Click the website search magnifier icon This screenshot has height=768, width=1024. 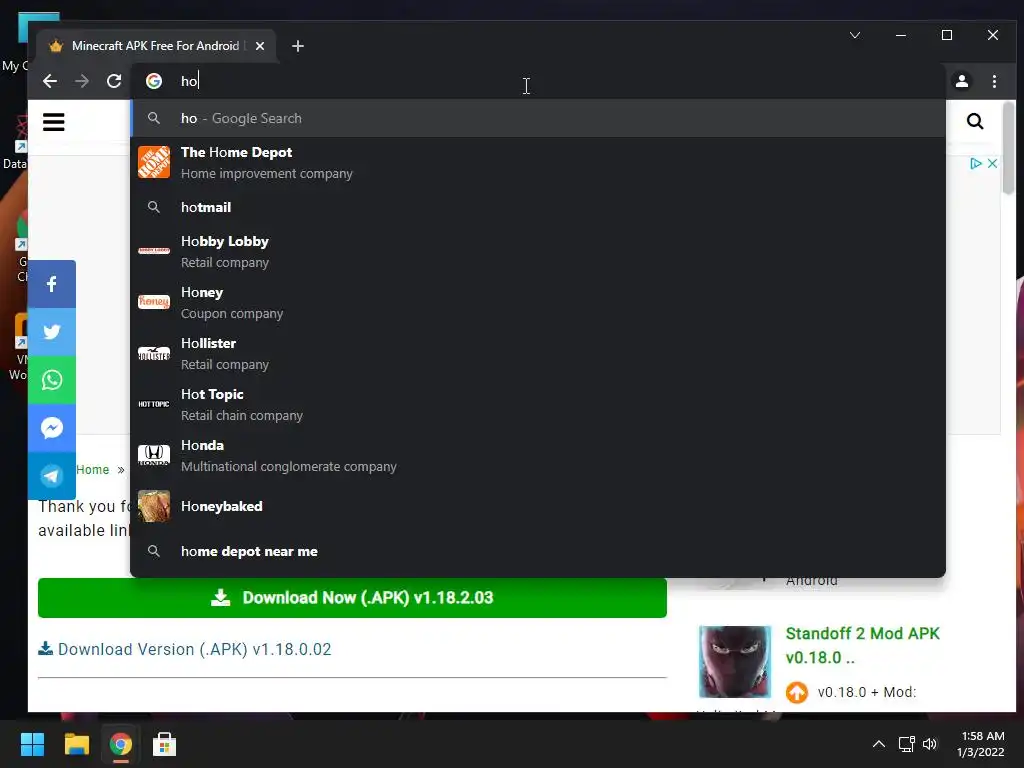[975, 121]
